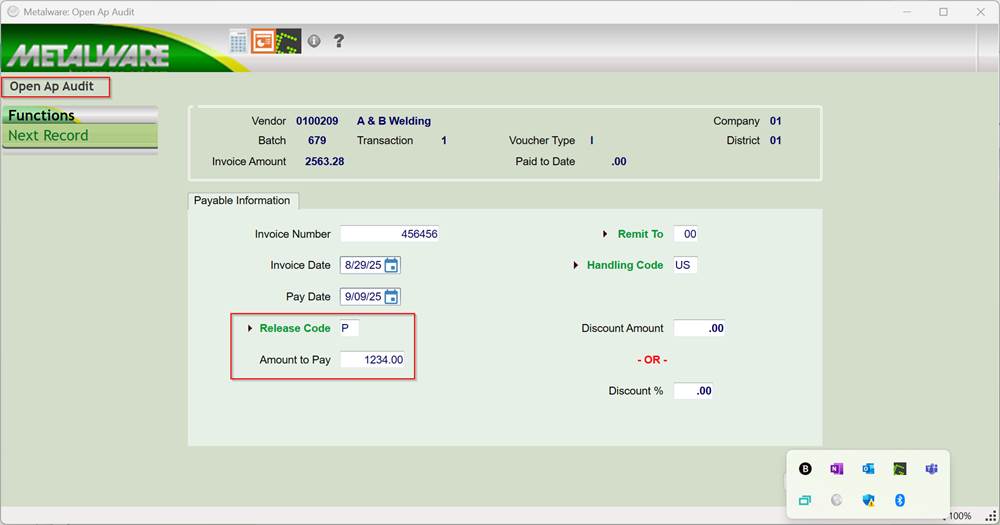Click the green dotted arrow toolbar icon

click(x=289, y=41)
